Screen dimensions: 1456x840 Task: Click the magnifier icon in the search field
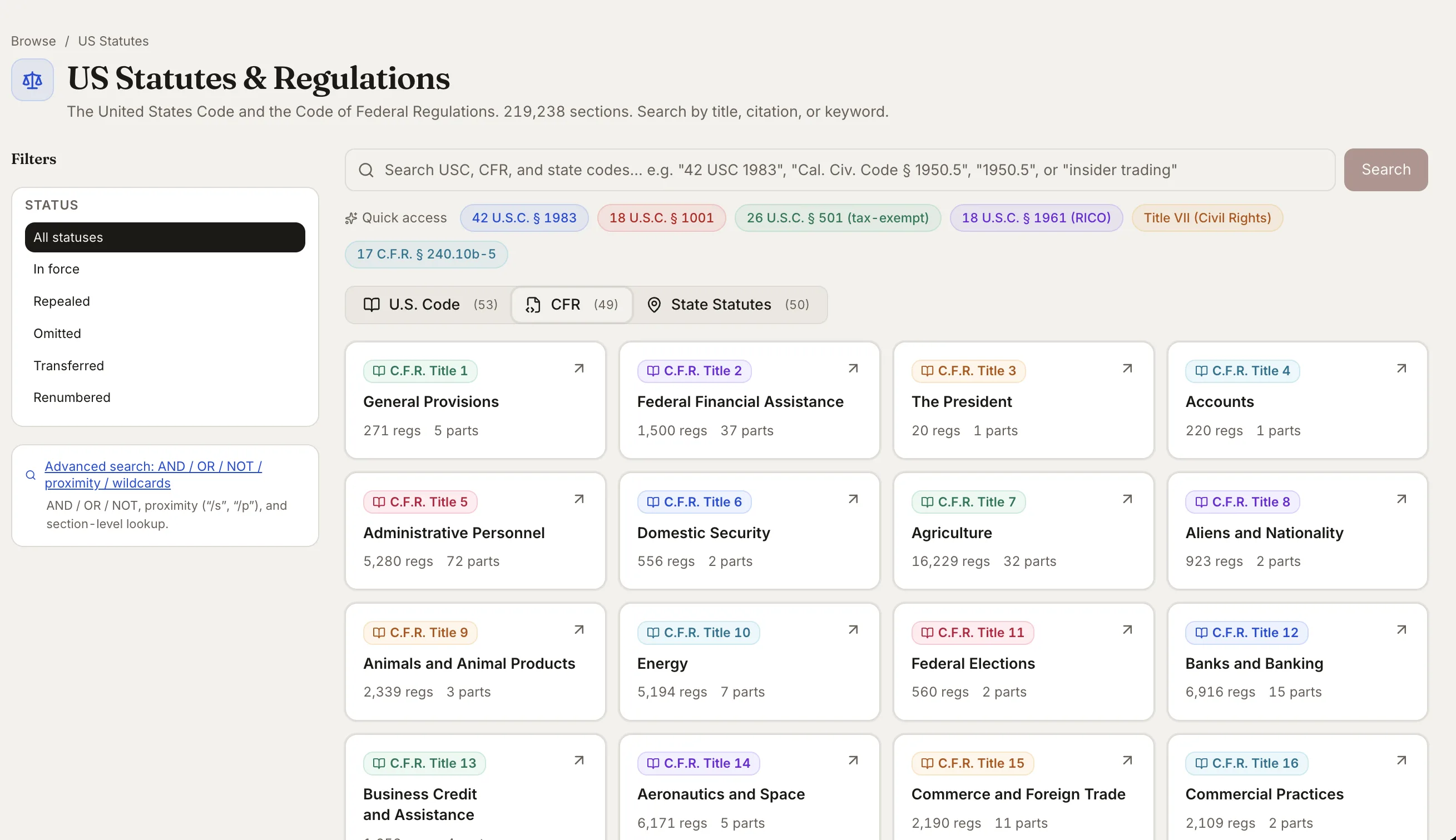point(366,170)
